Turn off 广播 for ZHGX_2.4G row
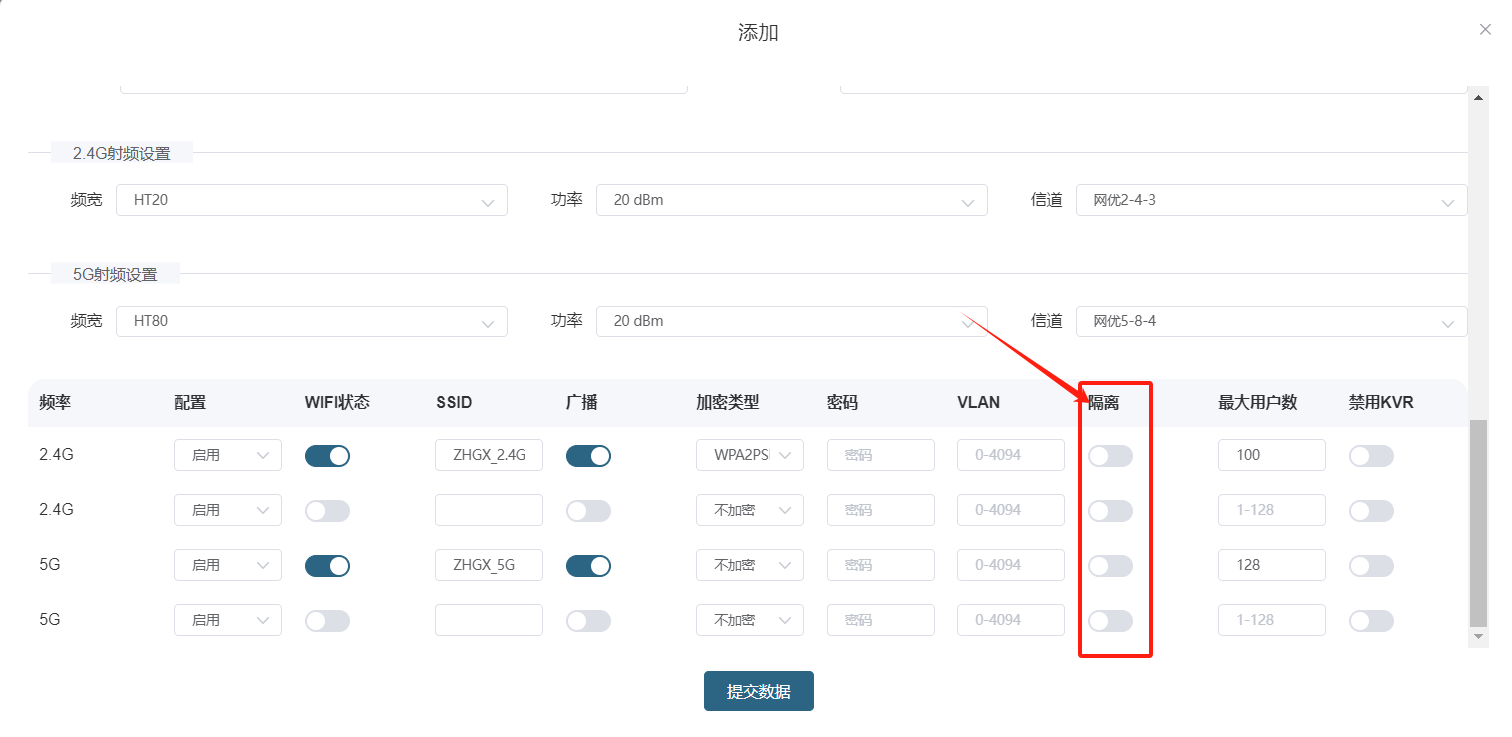Screen dimensions: 1512x737 [x=588, y=456]
